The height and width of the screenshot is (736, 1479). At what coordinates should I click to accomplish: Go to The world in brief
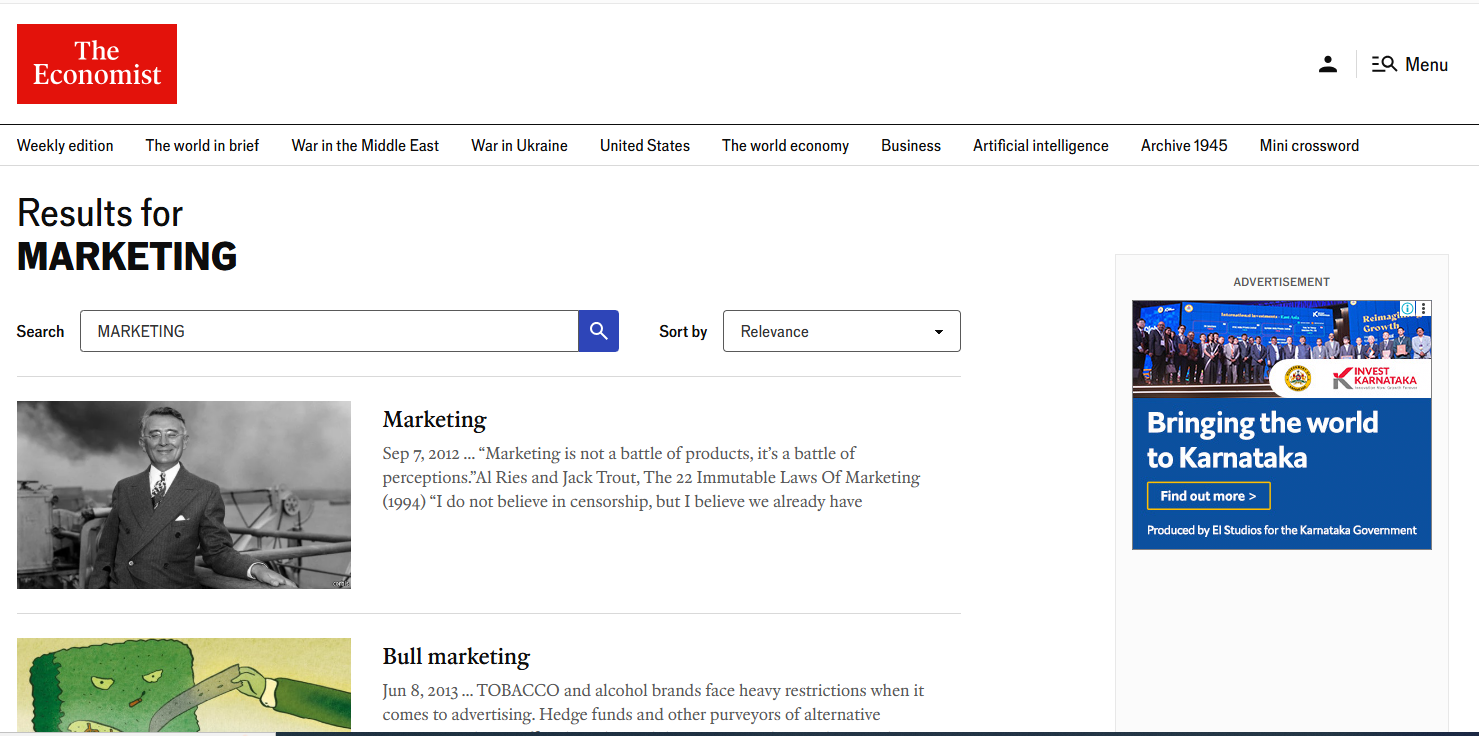(202, 146)
